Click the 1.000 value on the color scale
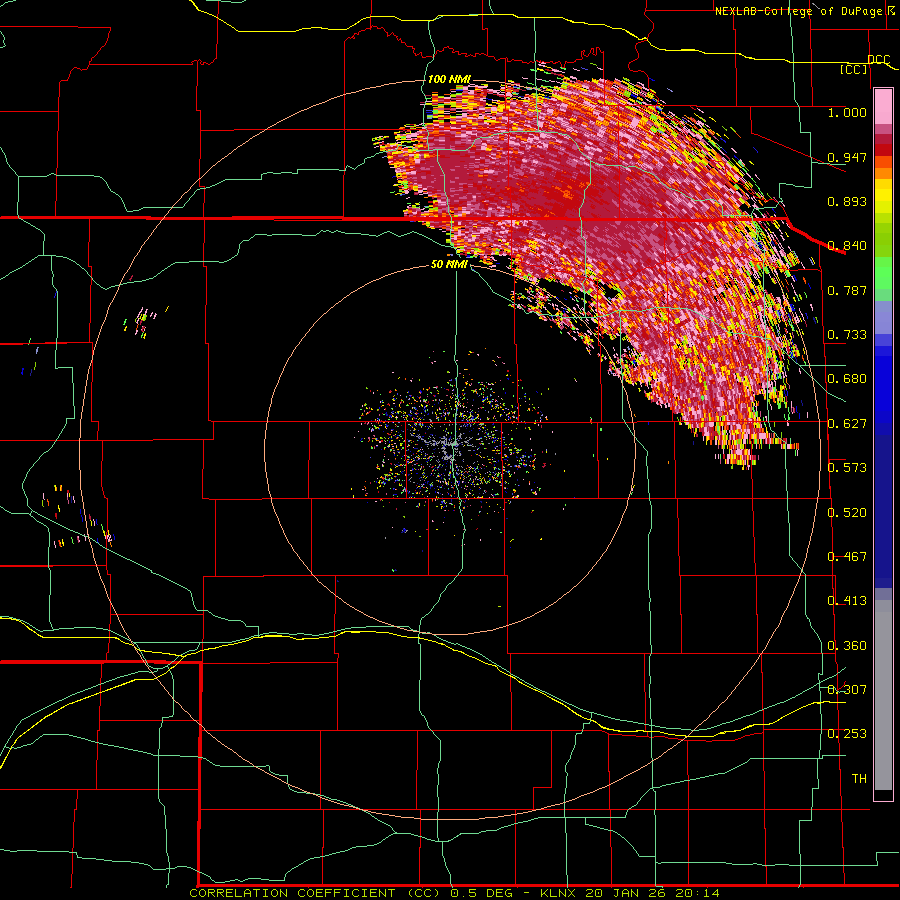 pos(847,112)
